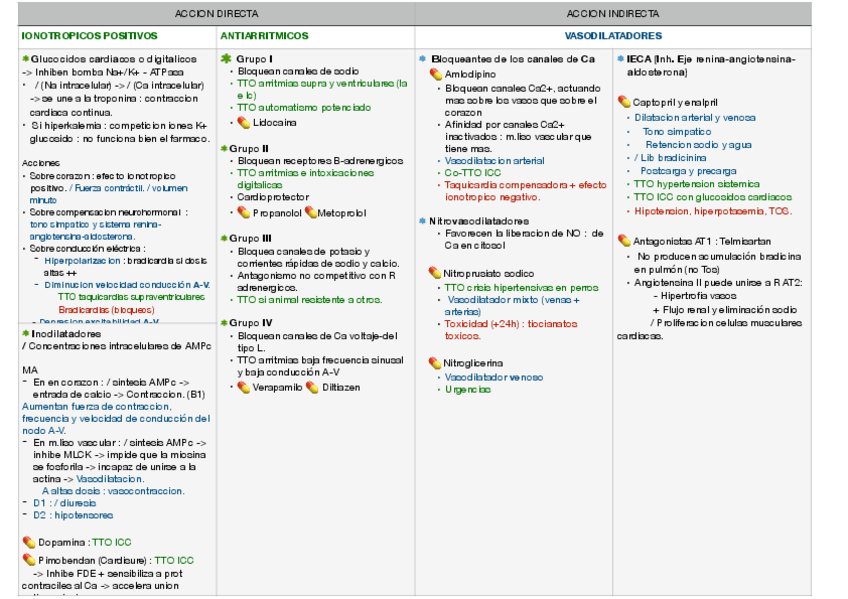Select the ACCION DIRECTA header
Screen dimensions: 848x599
coord(216,14)
